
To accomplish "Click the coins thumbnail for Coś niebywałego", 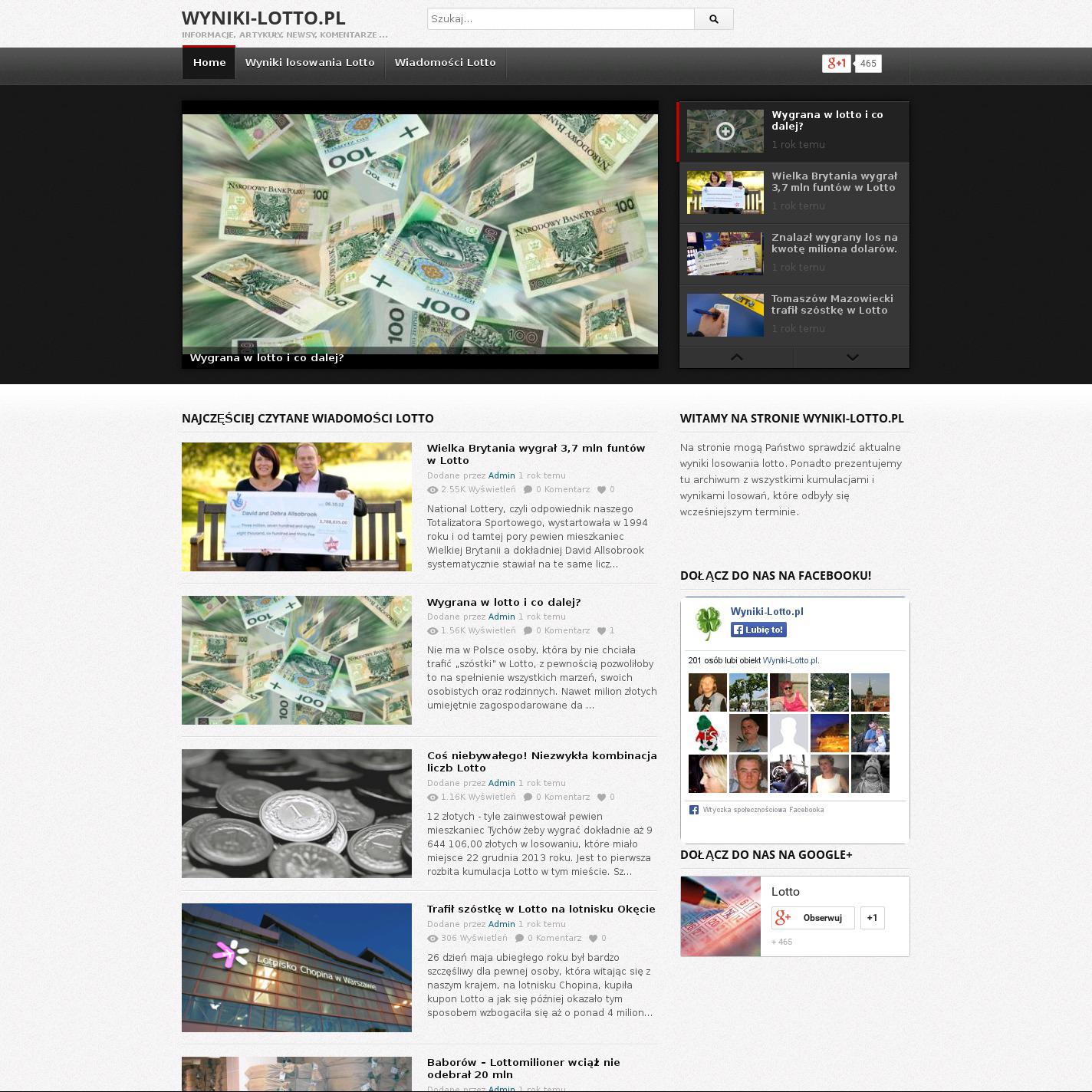I will 297,814.
